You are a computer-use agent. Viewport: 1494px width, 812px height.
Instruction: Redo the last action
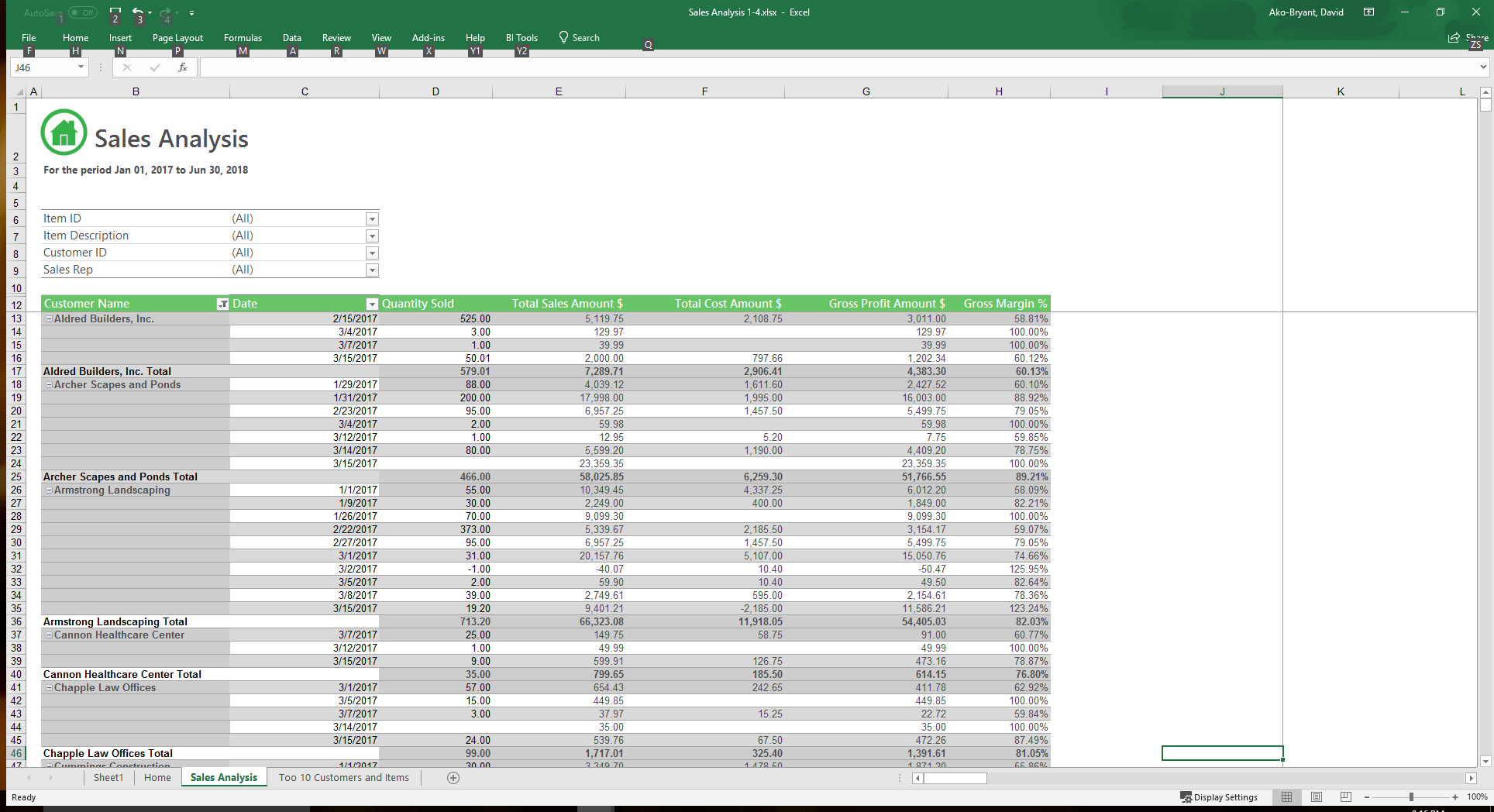tap(164, 12)
